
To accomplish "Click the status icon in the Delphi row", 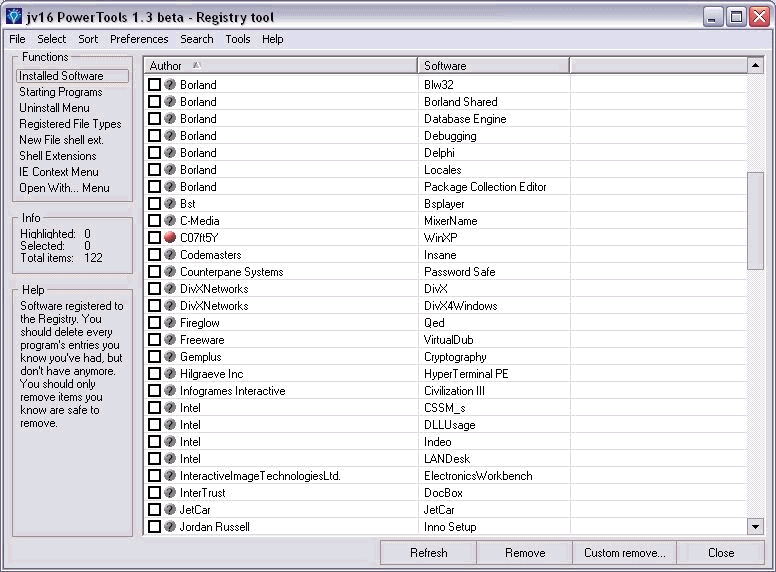I will [x=170, y=152].
